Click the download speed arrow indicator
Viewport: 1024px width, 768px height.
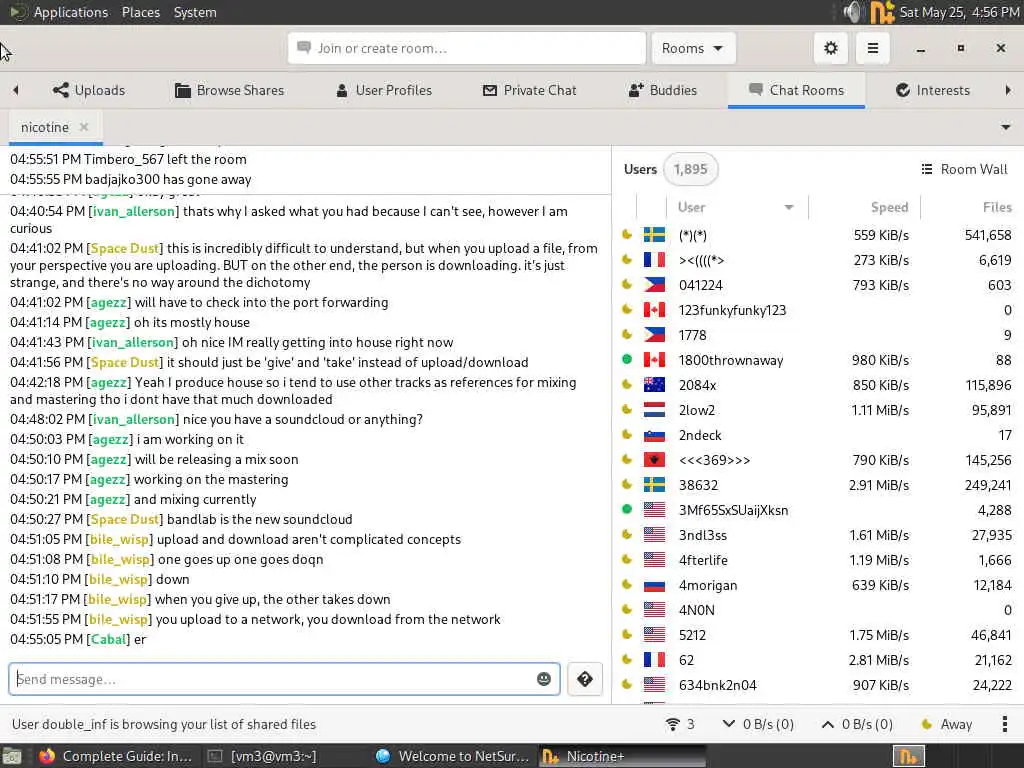point(729,724)
